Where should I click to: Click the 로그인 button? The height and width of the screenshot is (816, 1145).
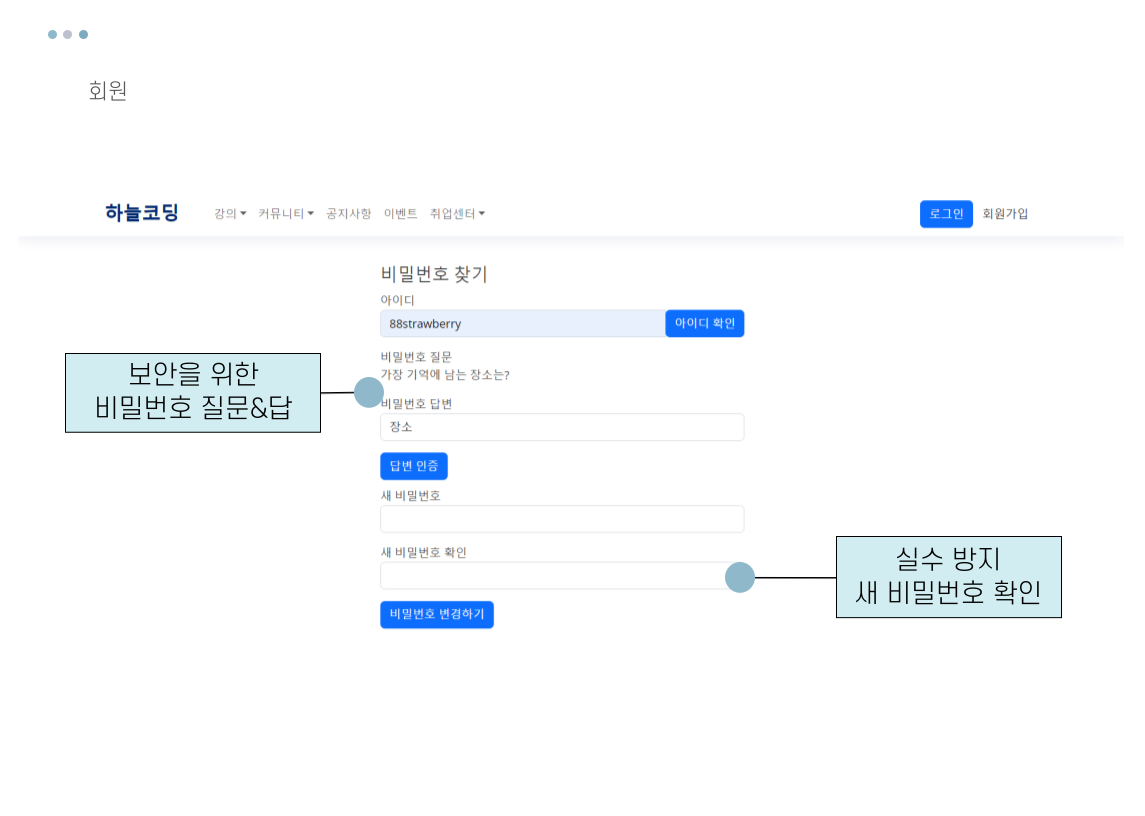pyautogui.click(x=945, y=213)
